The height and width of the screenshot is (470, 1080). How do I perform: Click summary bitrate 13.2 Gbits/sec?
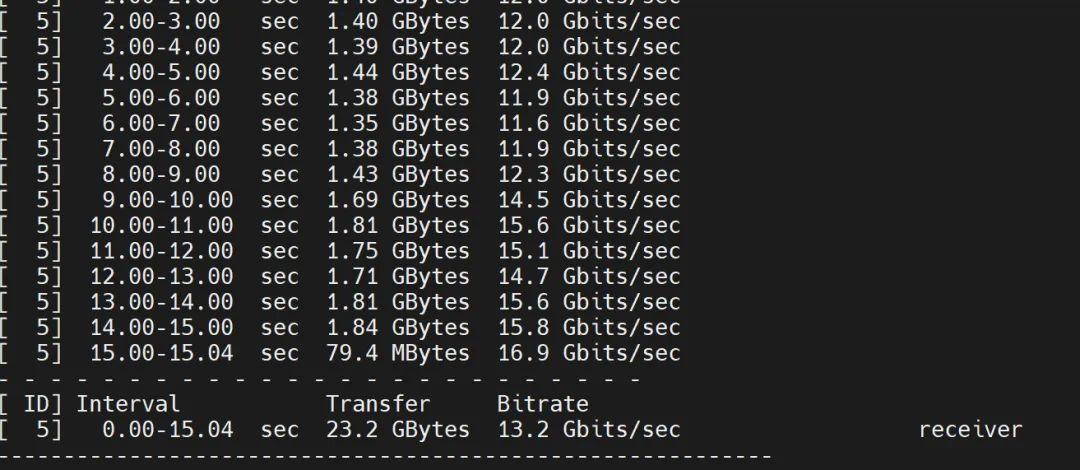click(589, 430)
